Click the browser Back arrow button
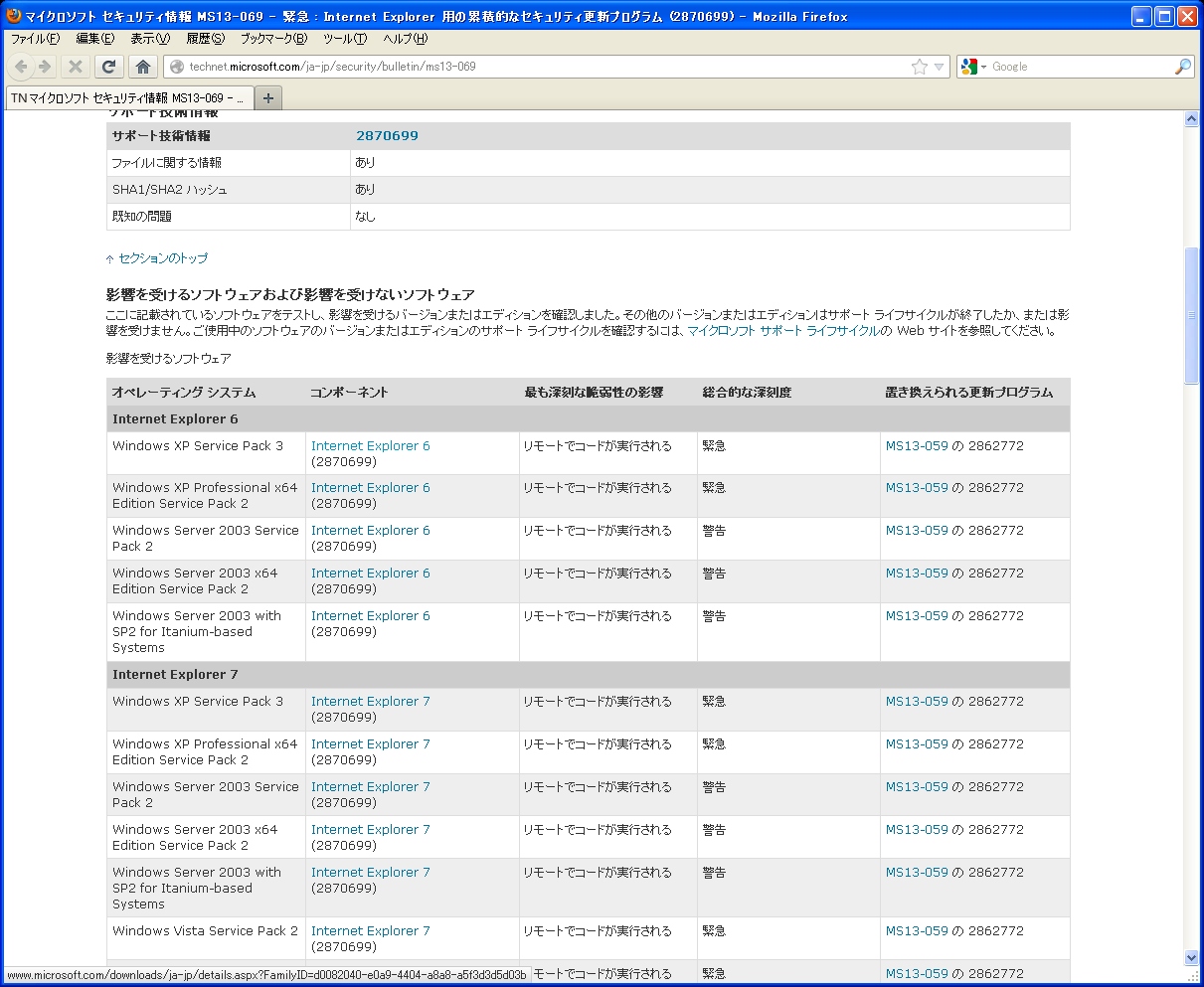Viewport: 1204px width, 987px height. tap(21, 67)
